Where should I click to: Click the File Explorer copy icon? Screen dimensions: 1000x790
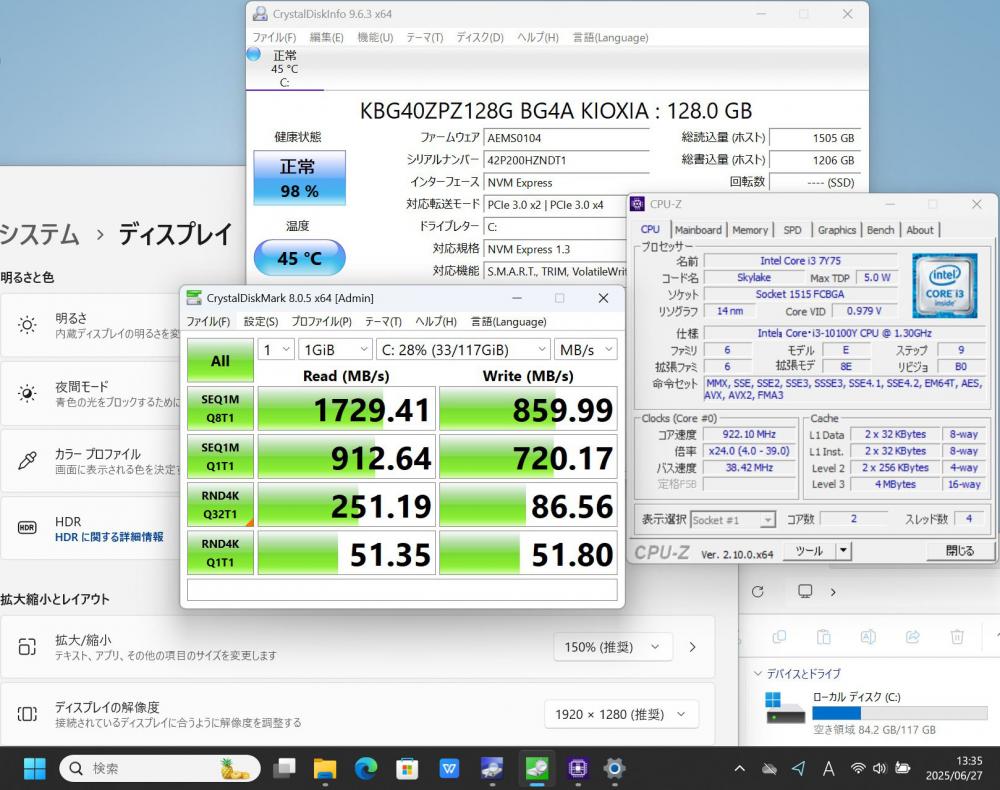click(779, 636)
